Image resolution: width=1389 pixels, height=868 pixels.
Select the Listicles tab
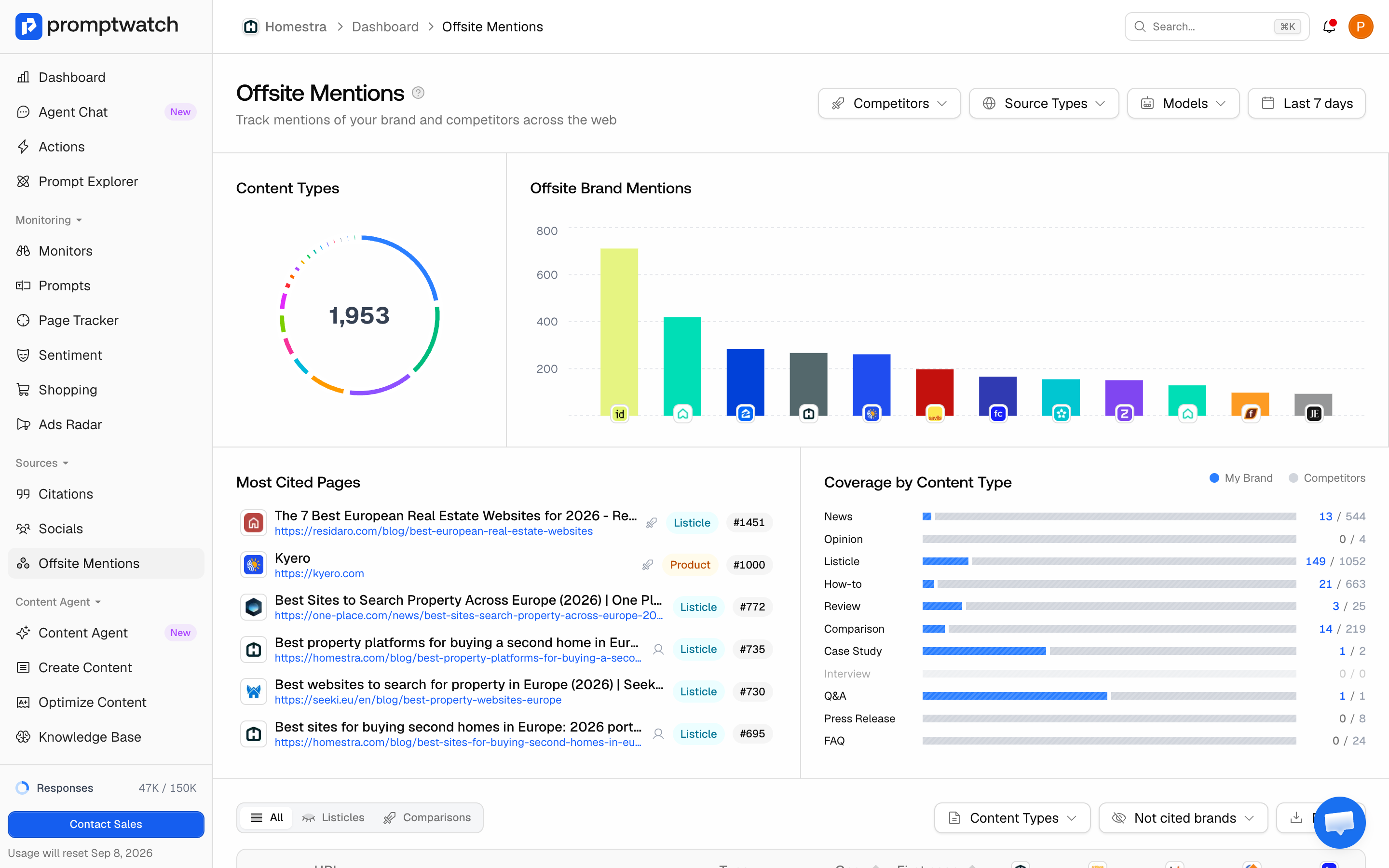pyautogui.click(x=333, y=817)
